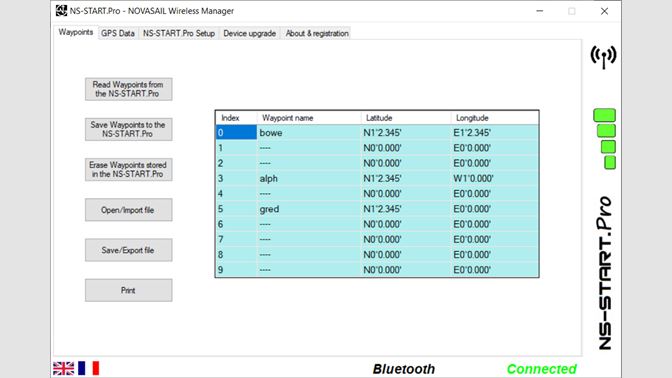Click index cell 9
This screenshot has height=378, width=672.
[237, 270]
